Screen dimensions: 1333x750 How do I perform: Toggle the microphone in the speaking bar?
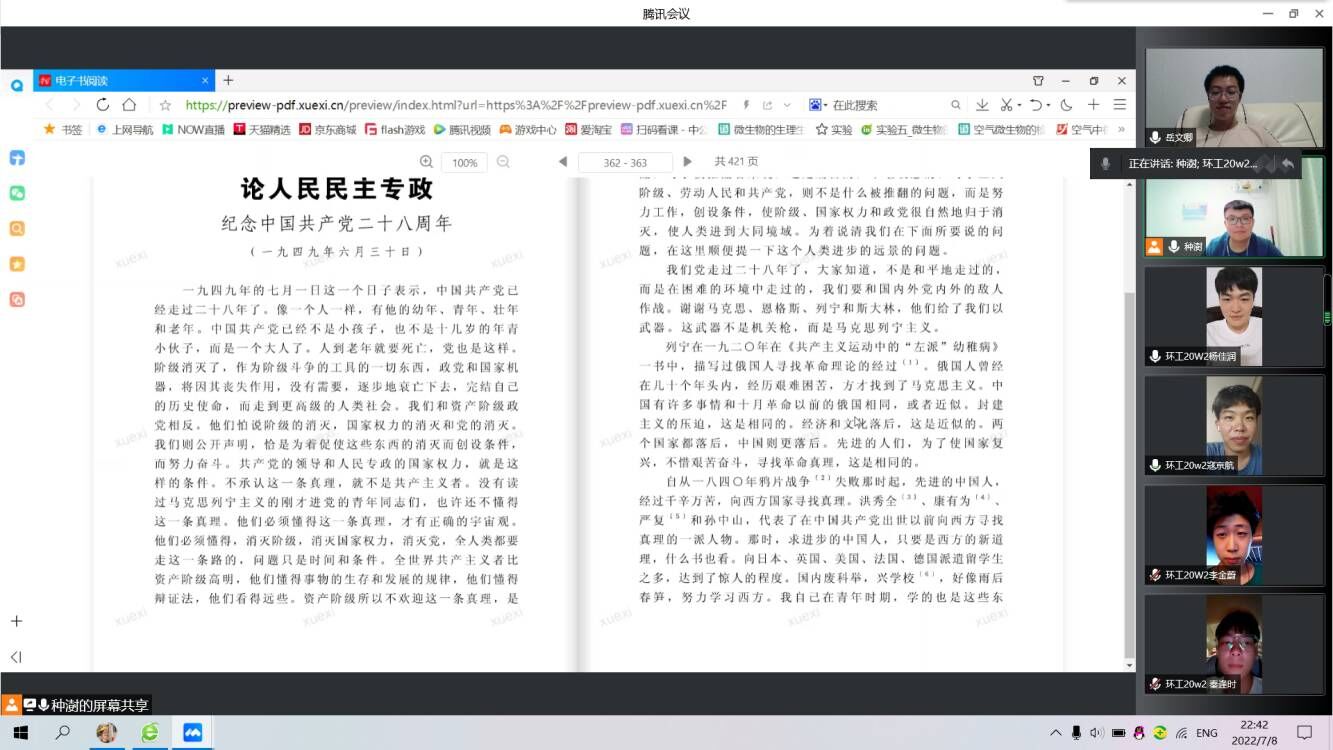tap(1106, 164)
